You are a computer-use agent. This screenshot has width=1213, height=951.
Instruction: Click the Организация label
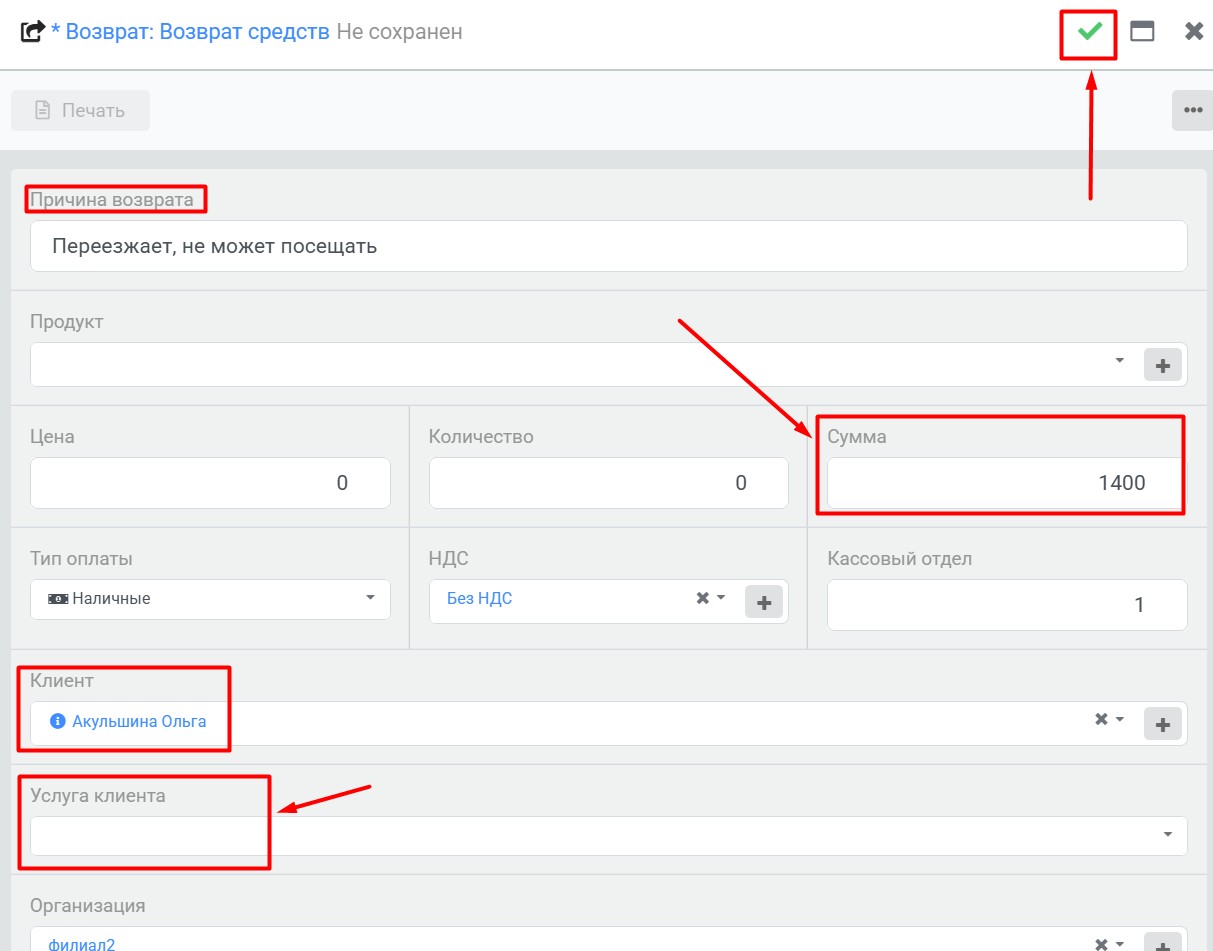tap(87, 906)
